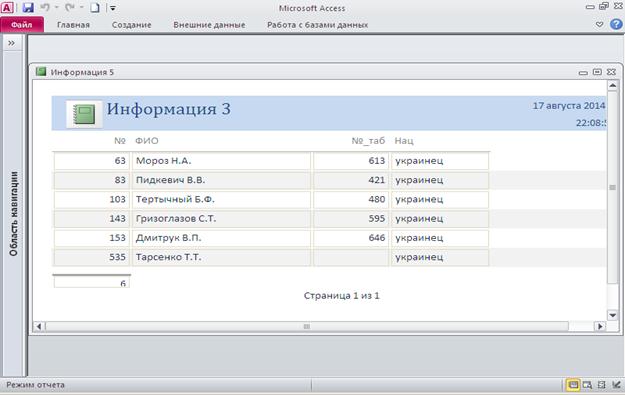Viewport: 625px width, 395px height.
Task: Click the Информация 3 report heading
Action: click(x=169, y=109)
